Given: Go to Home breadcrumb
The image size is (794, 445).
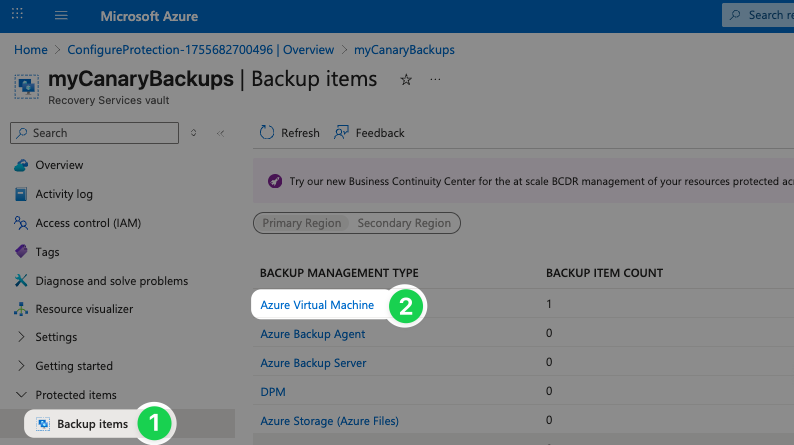Looking at the screenshot, I should (x=31, y=50).
